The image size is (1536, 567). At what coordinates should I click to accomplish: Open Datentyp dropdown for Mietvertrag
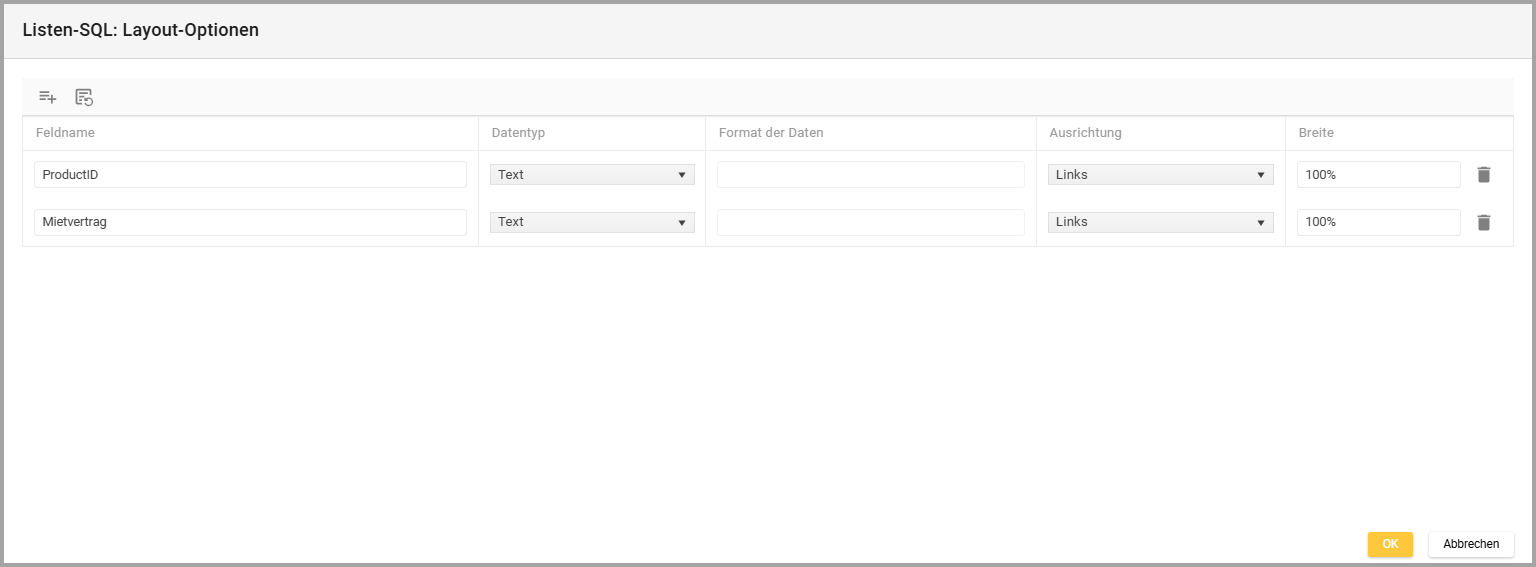click(x=592, y=222)
